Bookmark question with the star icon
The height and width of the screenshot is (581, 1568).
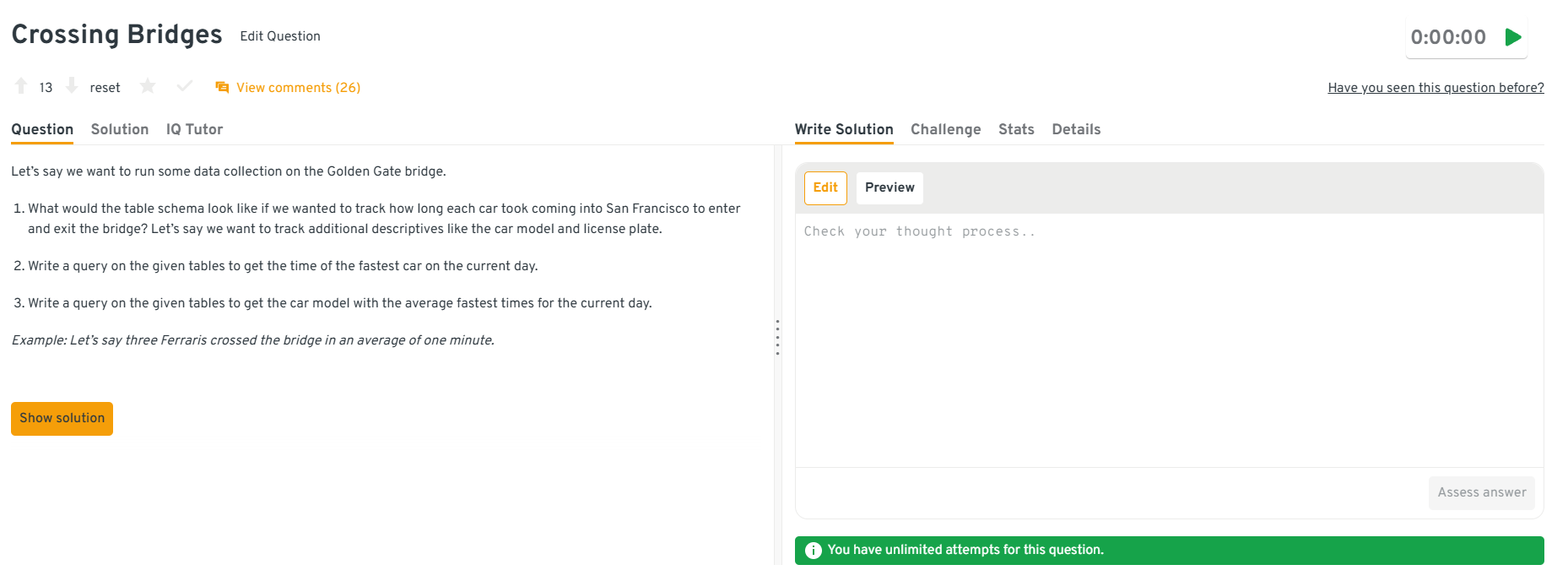click(x=148, y=86)
